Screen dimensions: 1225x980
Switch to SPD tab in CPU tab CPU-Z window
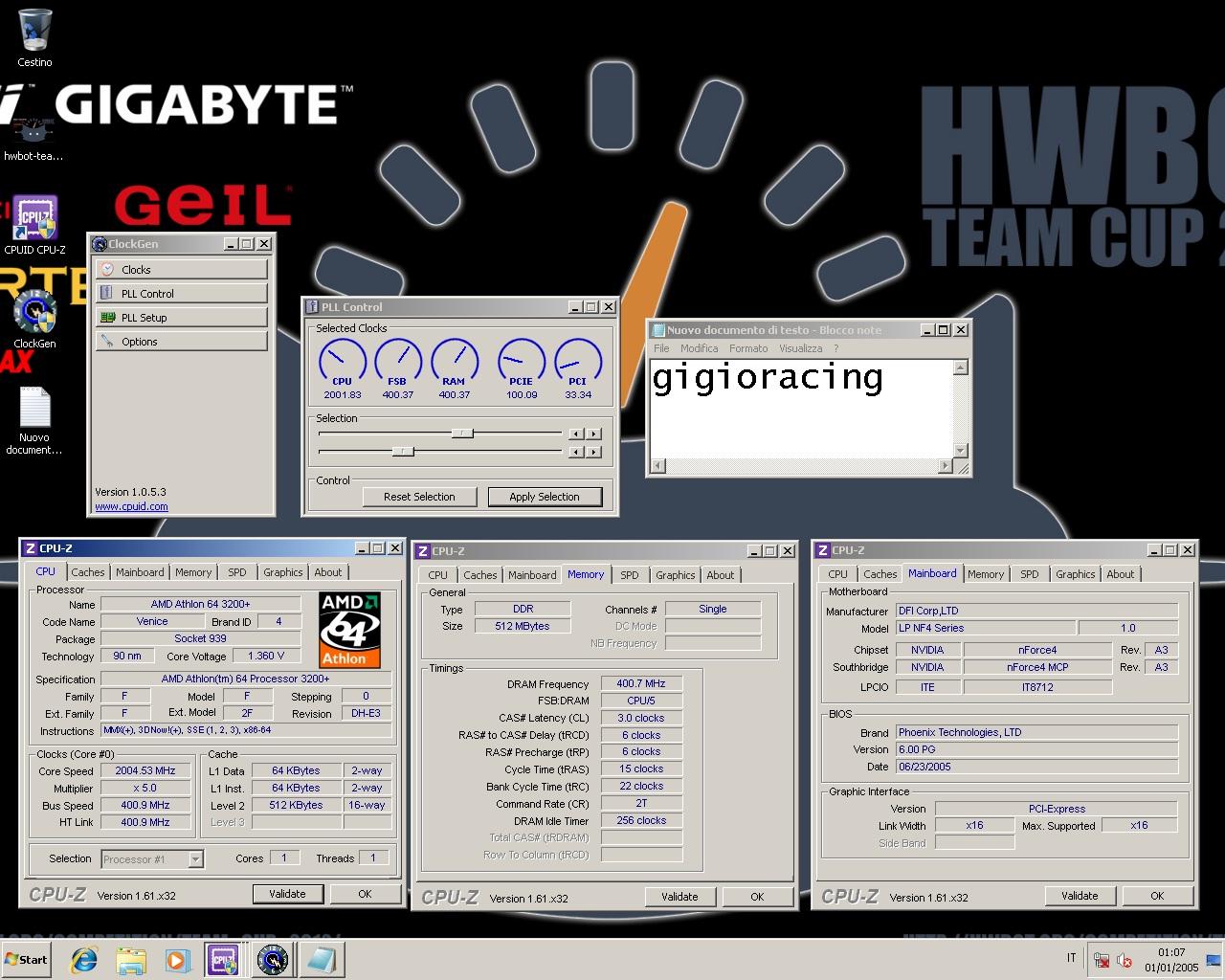coord(236,572)
